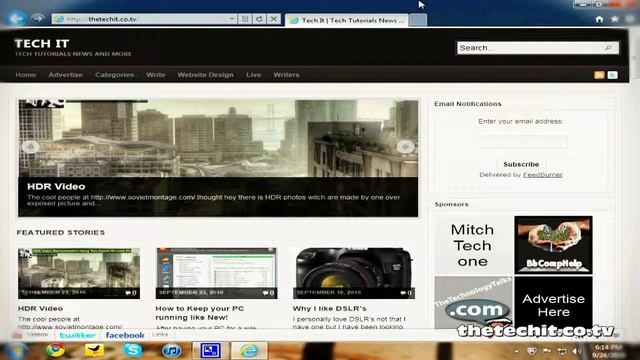Switch to Internet Explorer on the taskbar
The width and height of the screenshot is (640, 360).
tap(249, 351)
